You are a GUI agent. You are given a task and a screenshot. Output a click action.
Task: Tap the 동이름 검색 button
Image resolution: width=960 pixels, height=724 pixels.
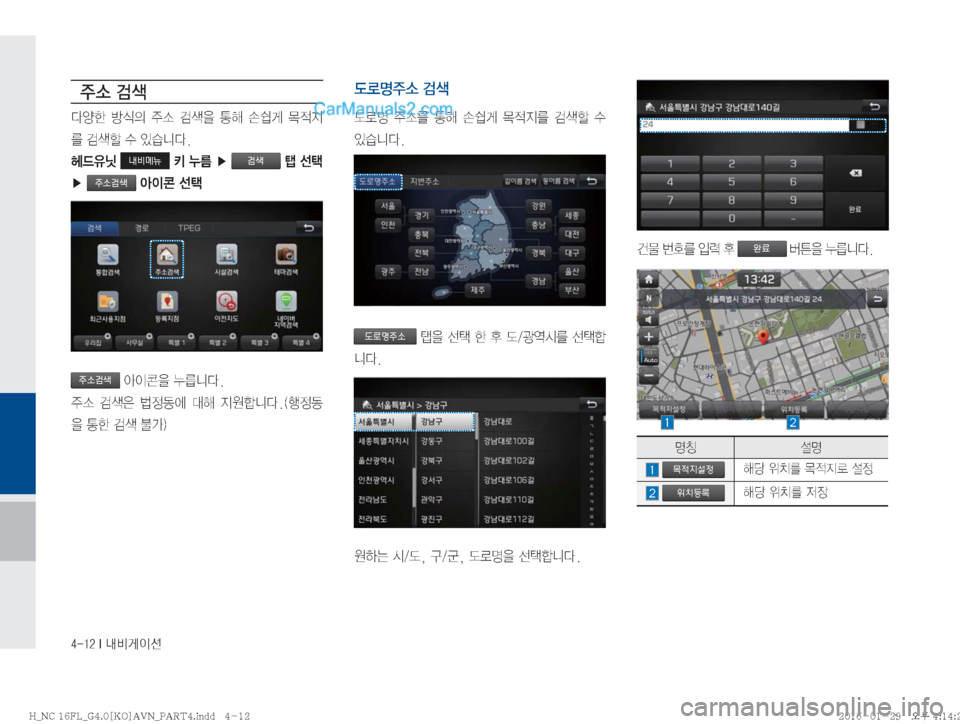point(559,181)
